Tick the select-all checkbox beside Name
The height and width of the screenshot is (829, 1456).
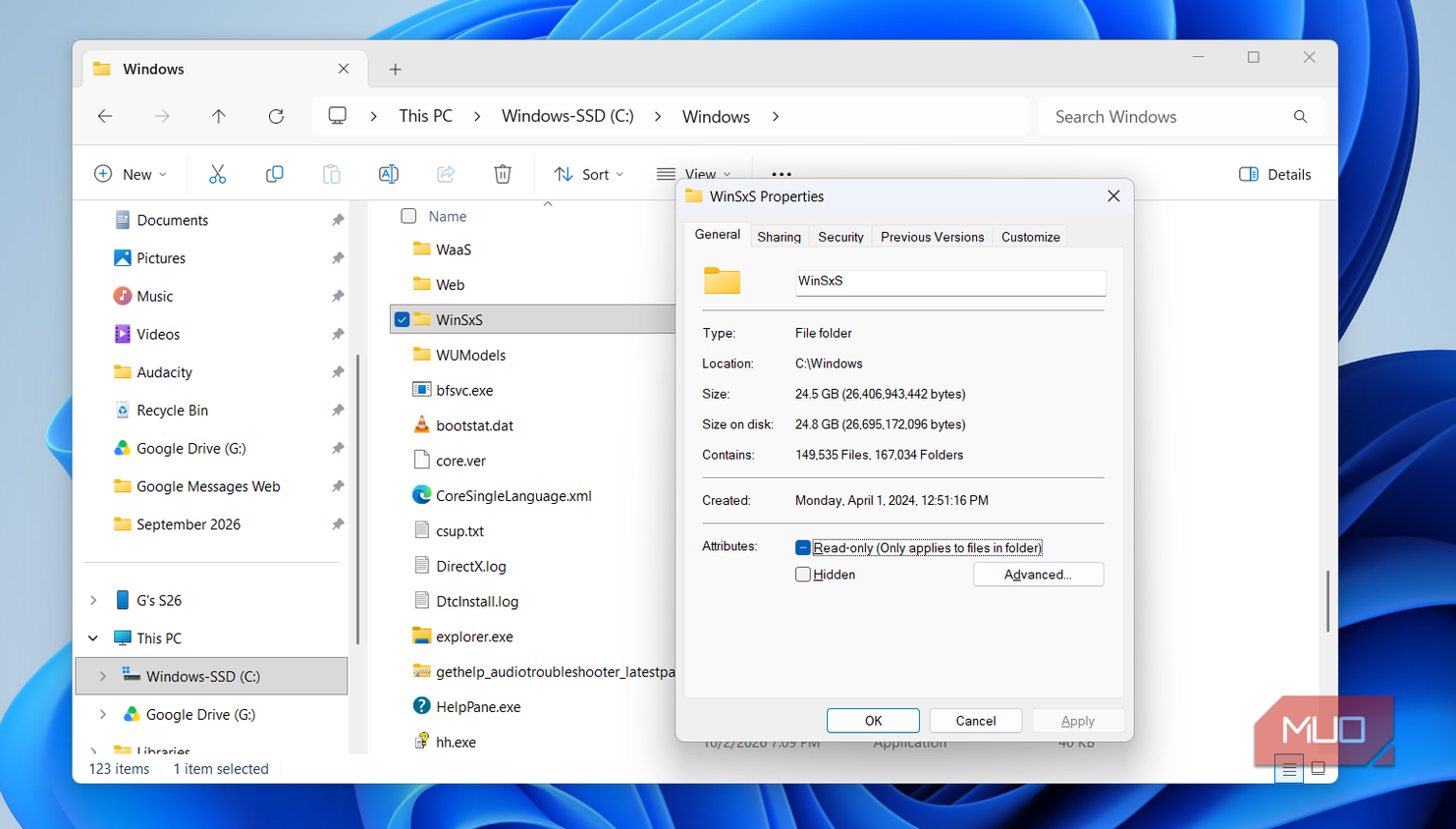[x=408, y=216]
